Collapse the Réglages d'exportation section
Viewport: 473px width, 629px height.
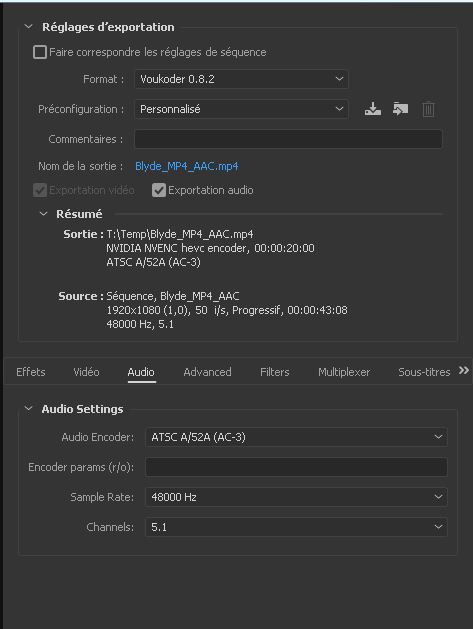tap(28, 27)
